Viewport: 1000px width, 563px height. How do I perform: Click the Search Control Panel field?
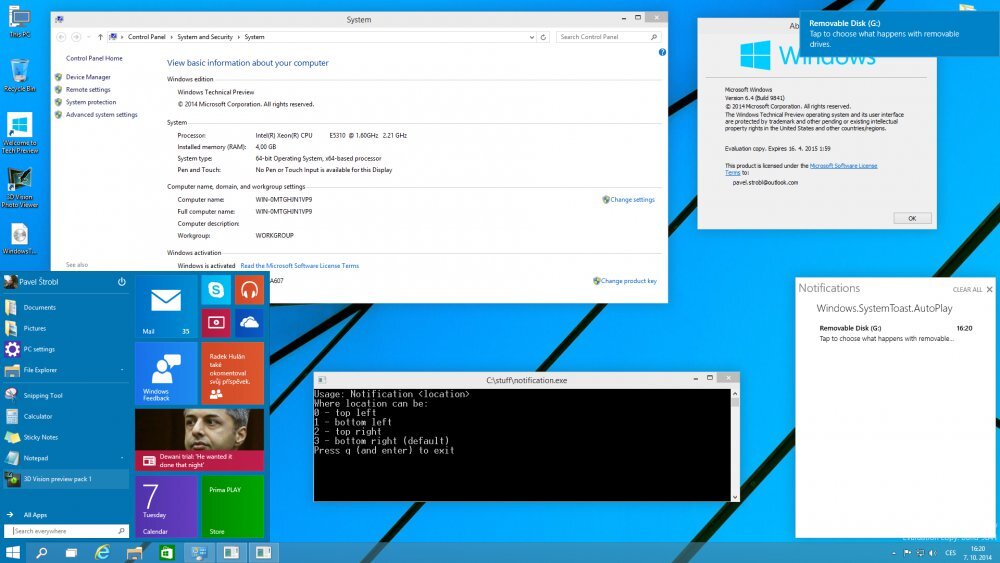[608, 37]
